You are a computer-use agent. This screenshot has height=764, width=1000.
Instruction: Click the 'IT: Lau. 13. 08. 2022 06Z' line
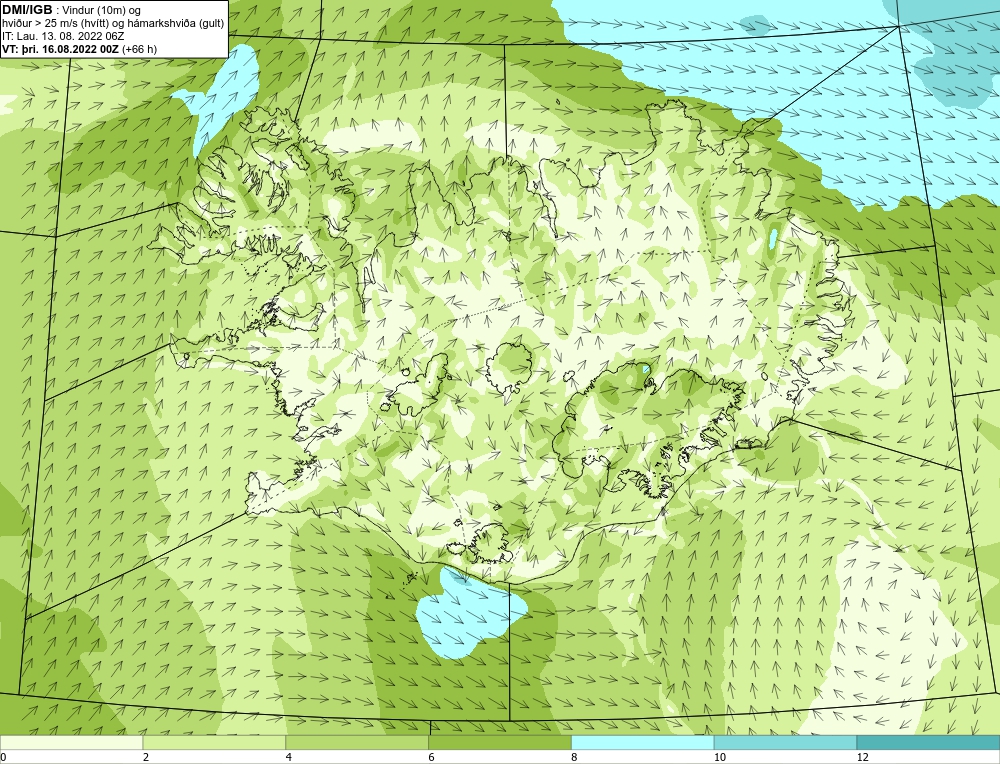pyautogui.click(x=63, y=36)
